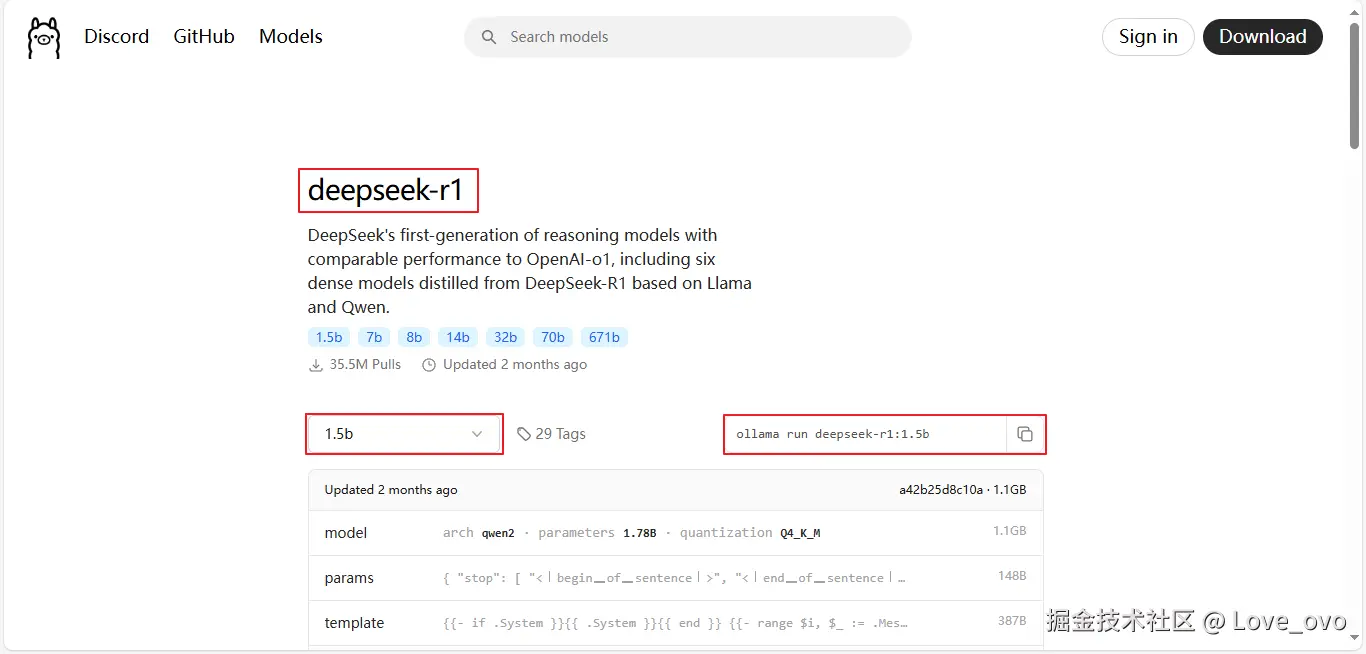1366x654 pixels.
Task: Go to the GitHub page
Action: tap(204, 37)
